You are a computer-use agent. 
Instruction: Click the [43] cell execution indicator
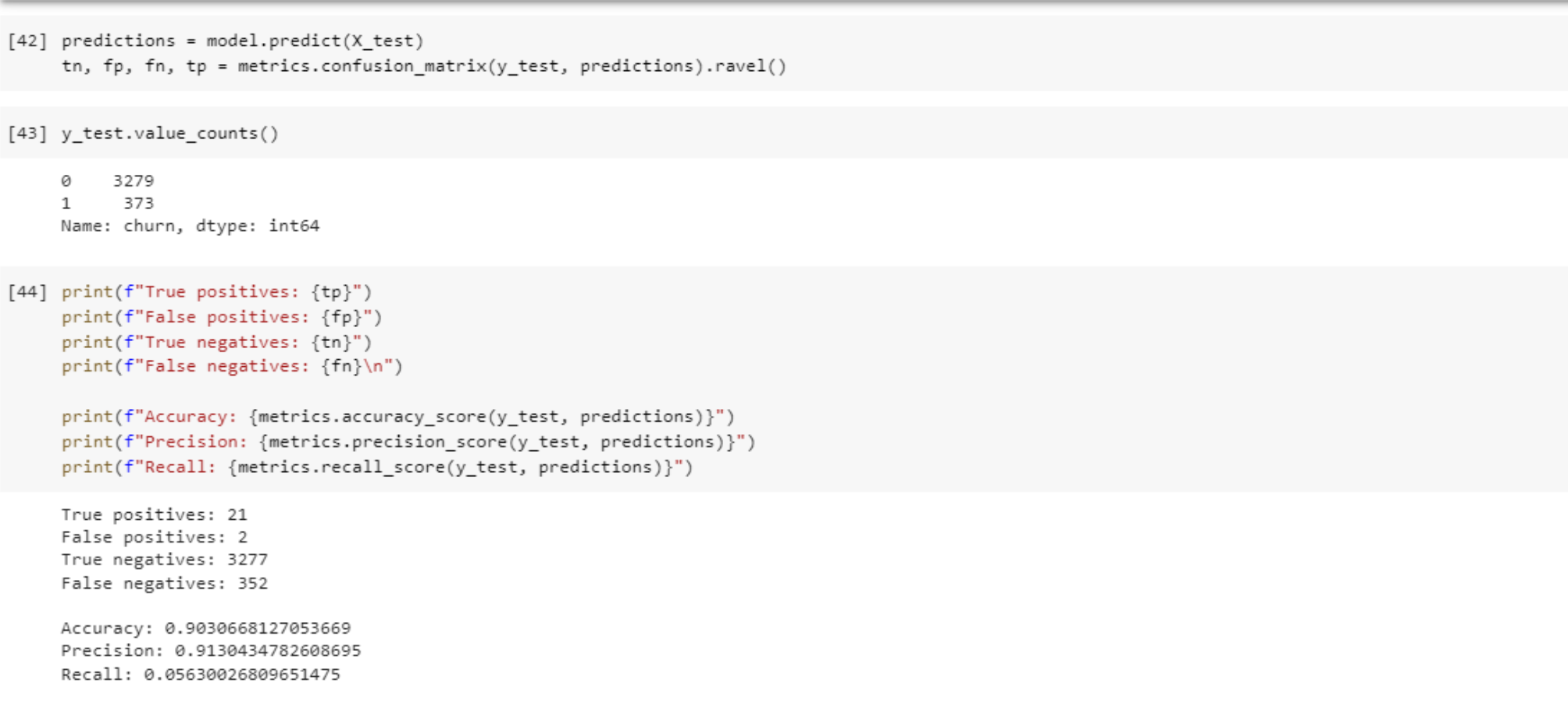pyautogui.click(x=27, y=133)
